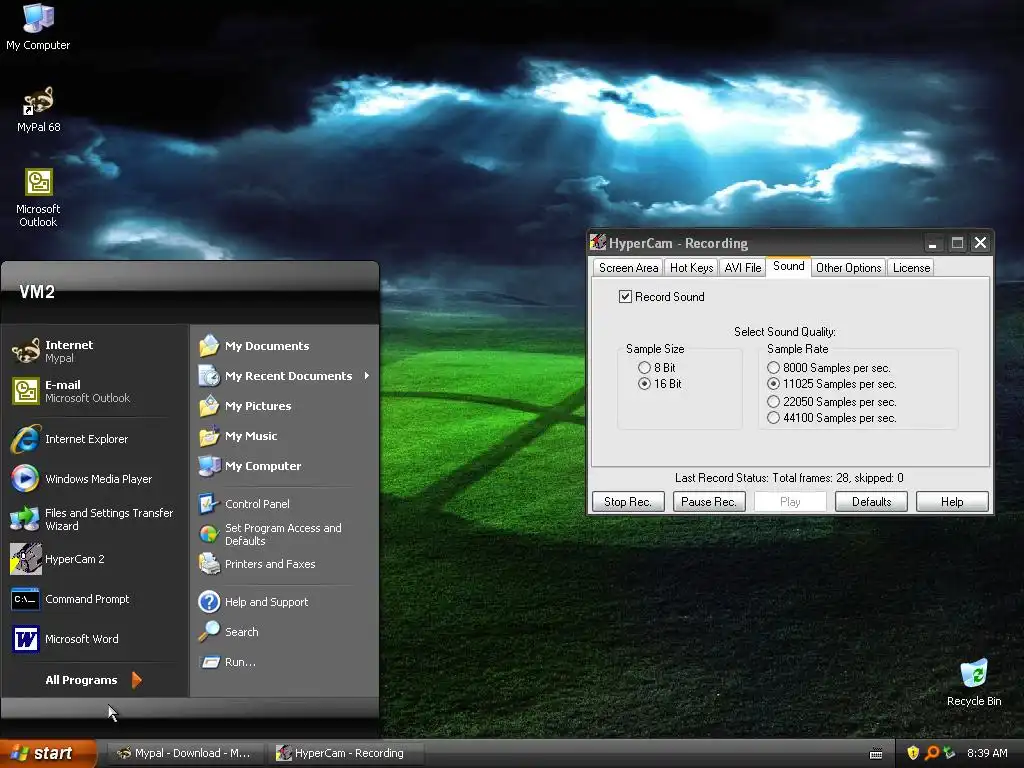Select 16 Bit sample size
This screenshot has width=1024, height=768.
point(660,384)
